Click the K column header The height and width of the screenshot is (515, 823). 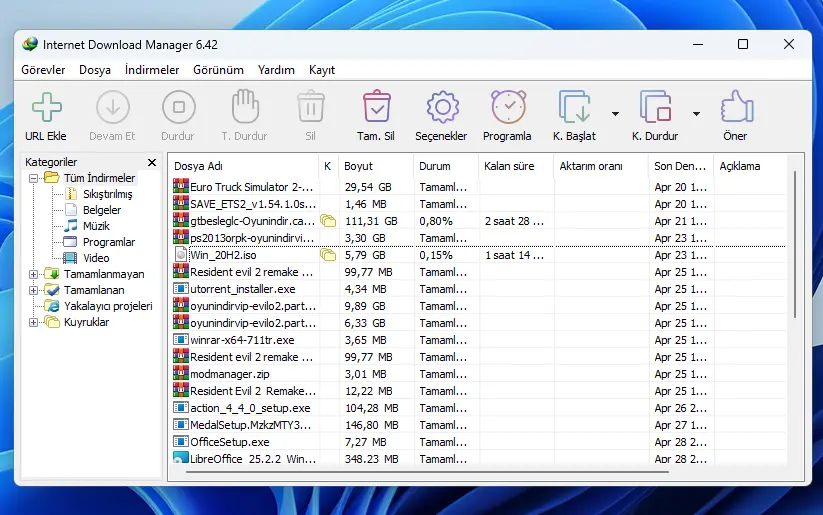(329, 166)
